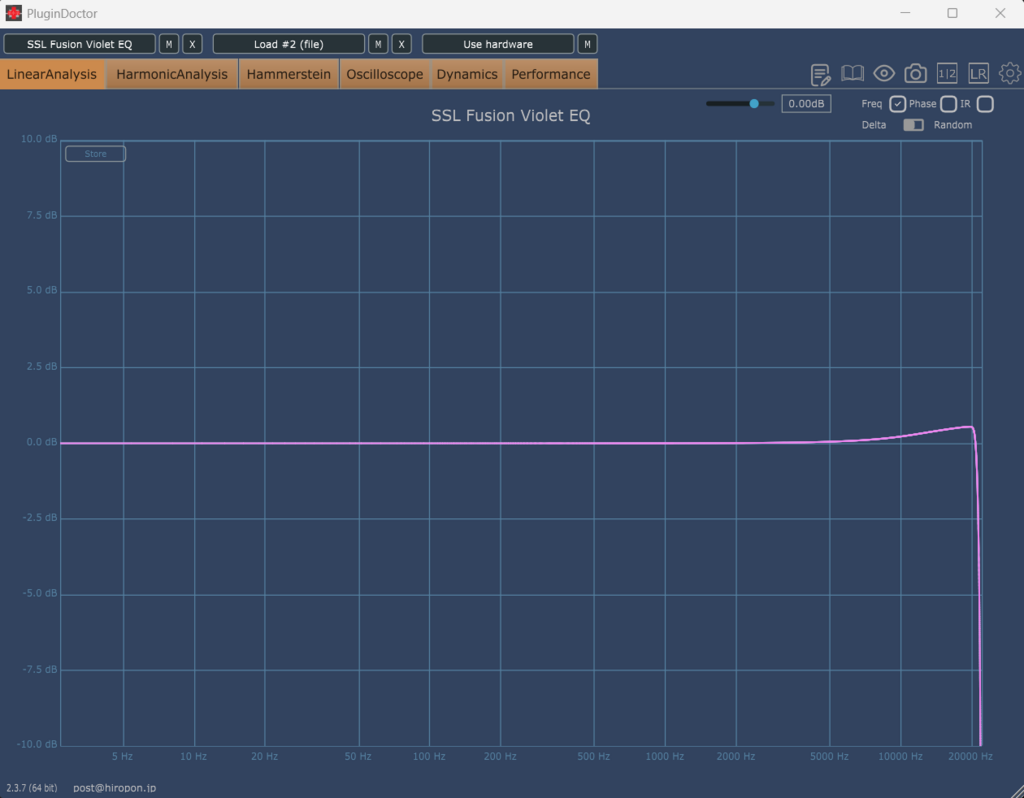This screenshot has height=798, width=1024.
Task: Toggle the Freq checkbox
Action: pos(897,104)
